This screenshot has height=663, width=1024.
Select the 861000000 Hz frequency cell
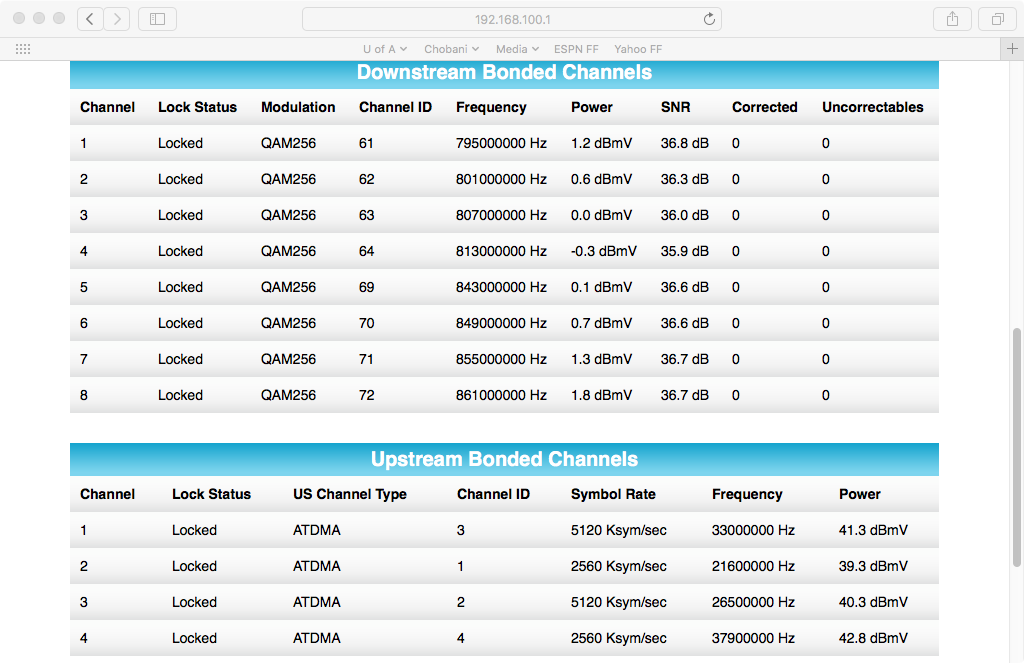[501, 395]
